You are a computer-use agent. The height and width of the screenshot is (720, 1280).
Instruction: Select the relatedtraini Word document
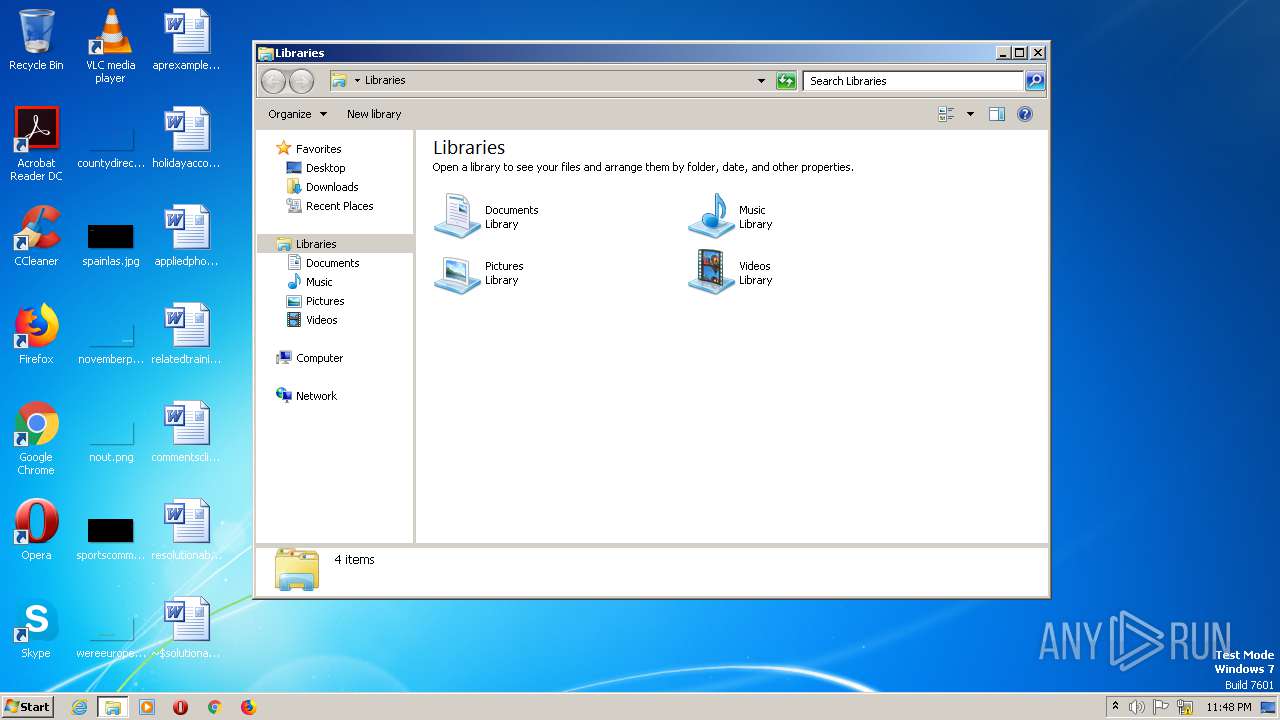coord(186,334)
